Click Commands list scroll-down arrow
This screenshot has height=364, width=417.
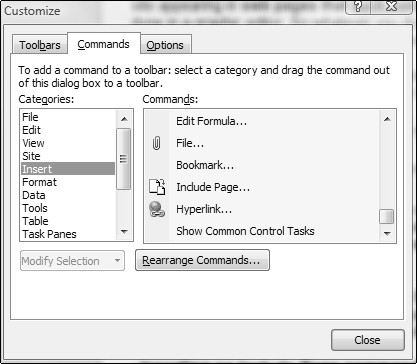coord(387,233)
